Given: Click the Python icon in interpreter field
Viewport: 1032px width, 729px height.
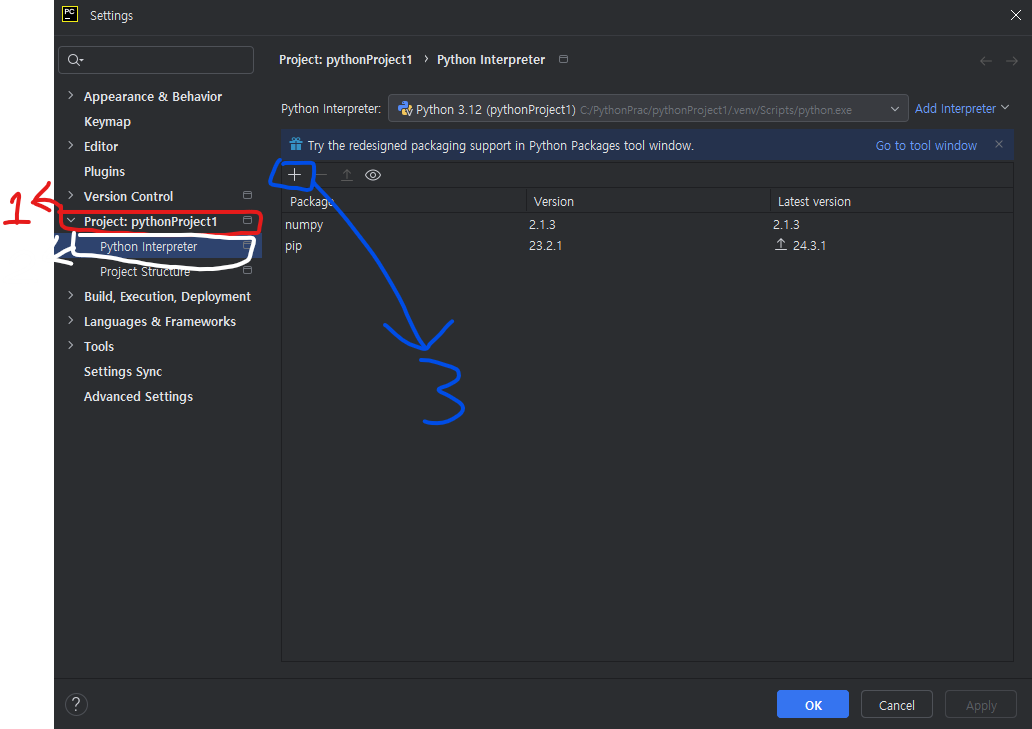Looking at the screenshot, I should [405, 109].
